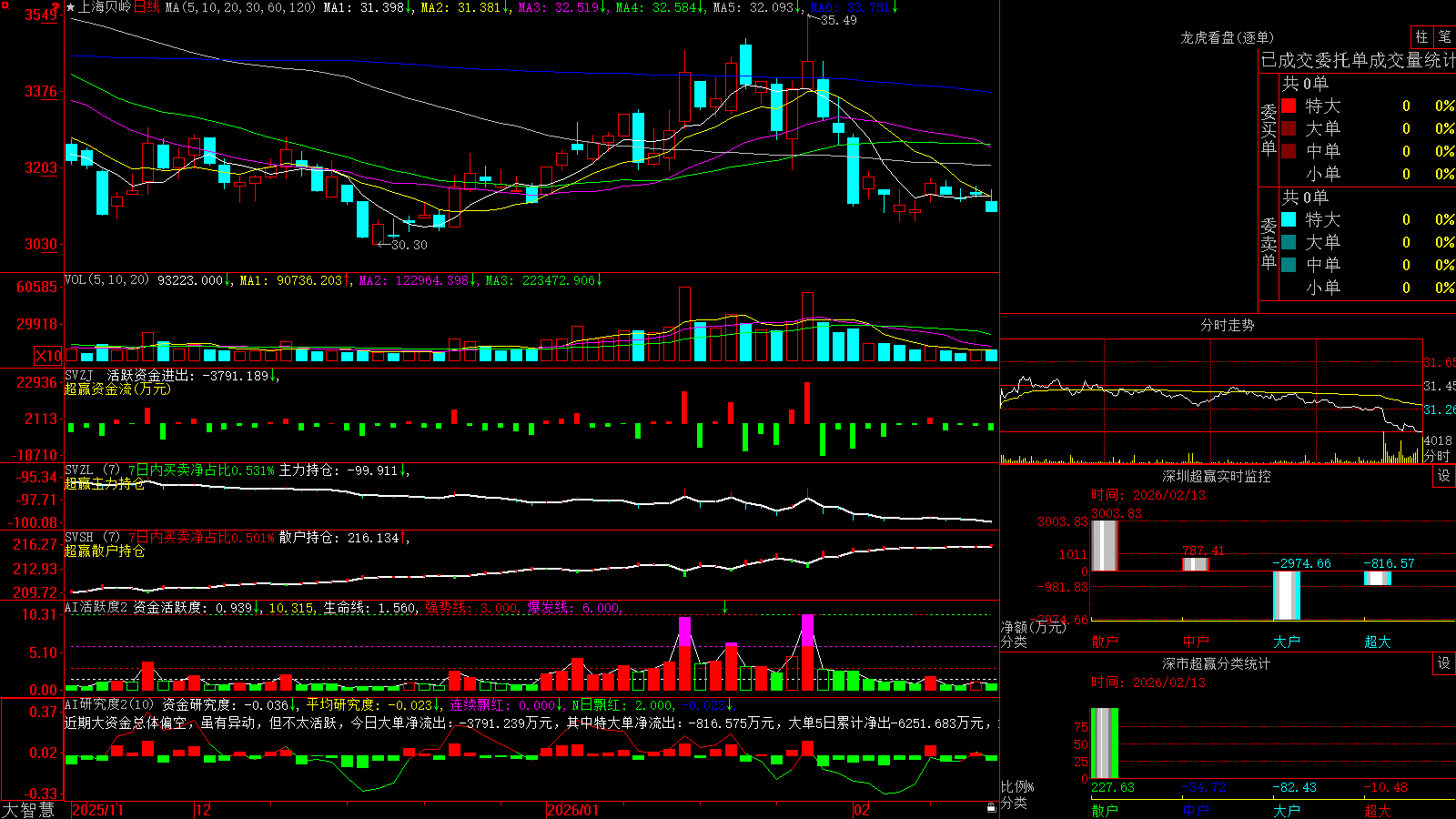Select the AI活跃度2 indicator label
Screen dimensions: 1456x819
click(96, 607)
